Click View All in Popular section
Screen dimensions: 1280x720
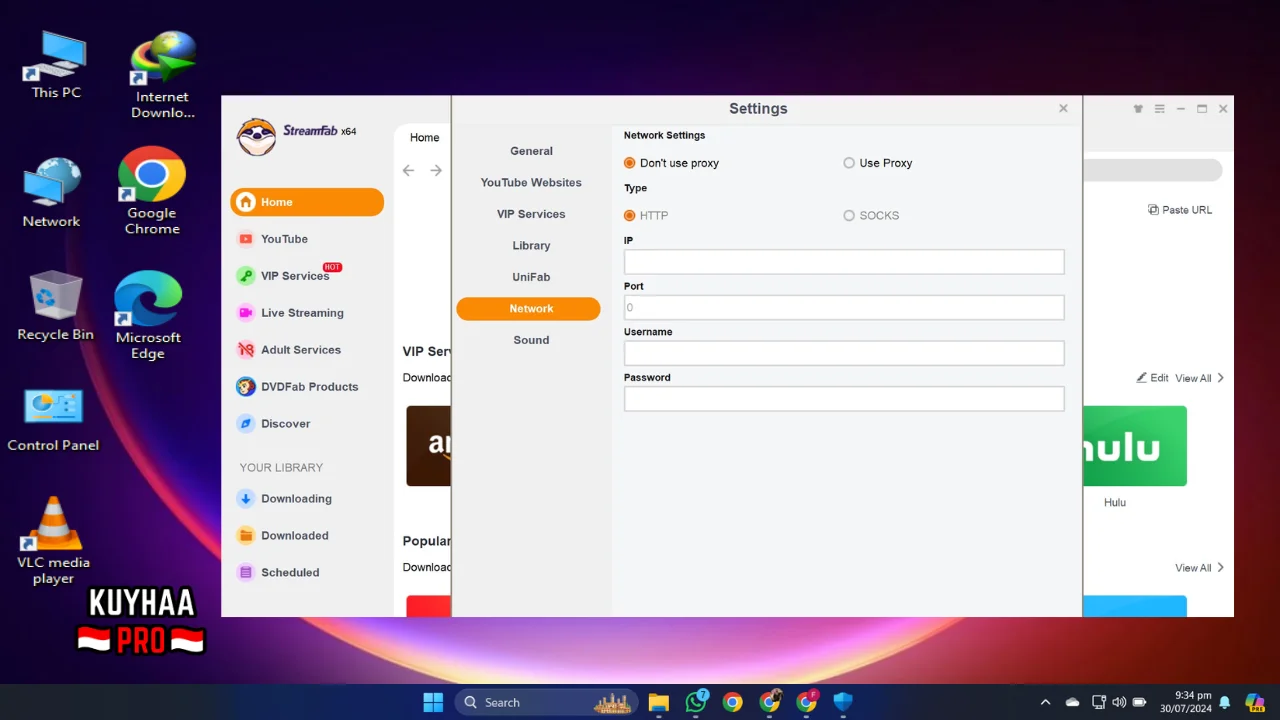[x=1199, y=568]
